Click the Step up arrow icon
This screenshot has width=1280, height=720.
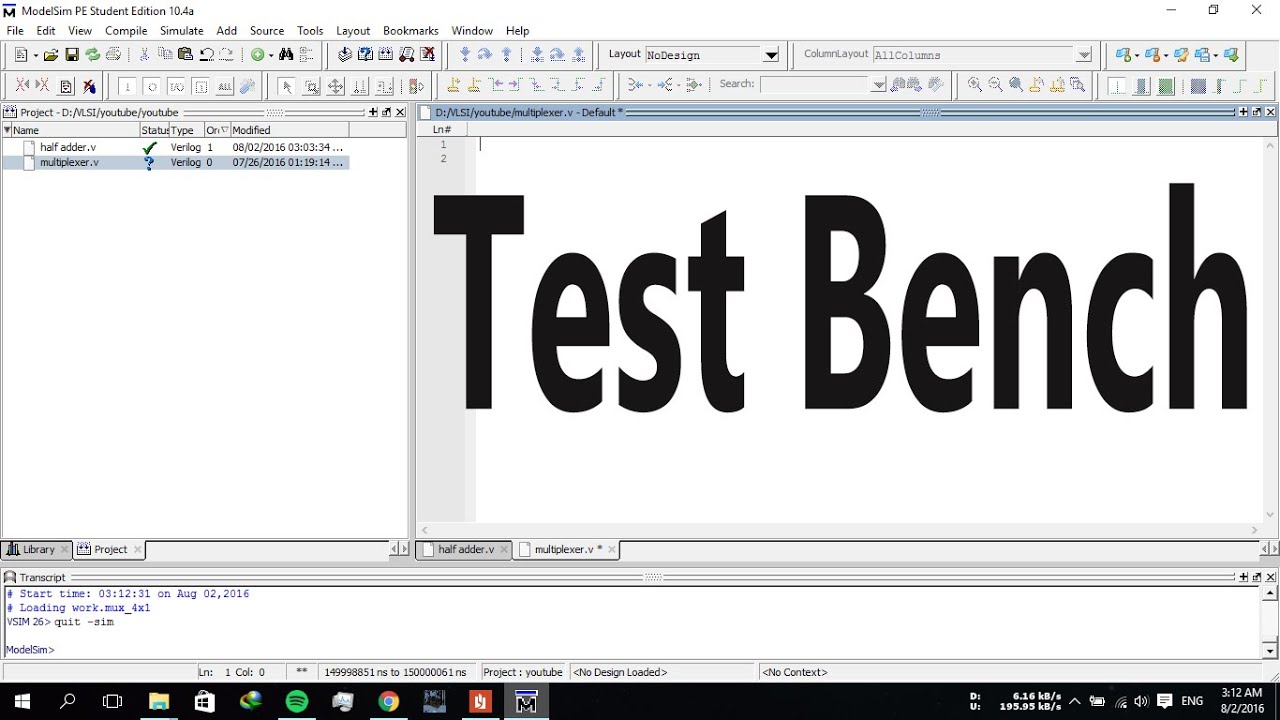coord(507,55)
